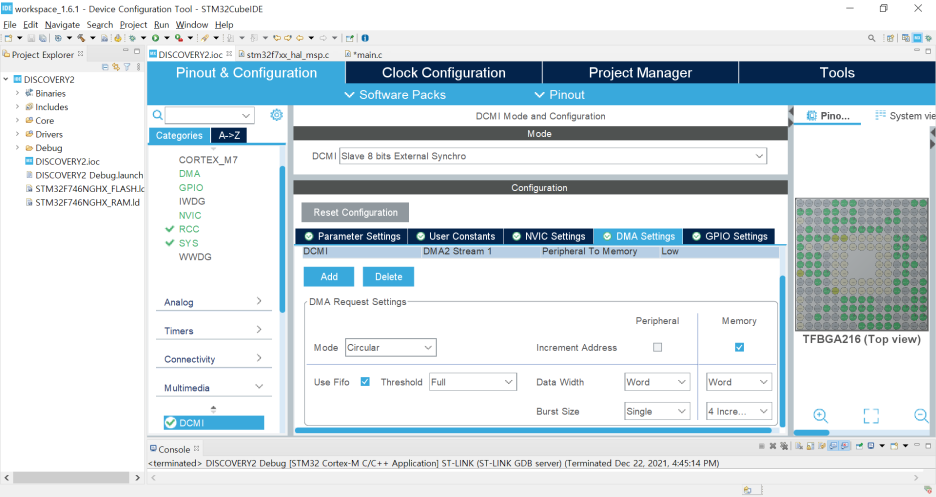Toggle the Use Fifo checkbox
936x497 pixels.
(365, 382)
